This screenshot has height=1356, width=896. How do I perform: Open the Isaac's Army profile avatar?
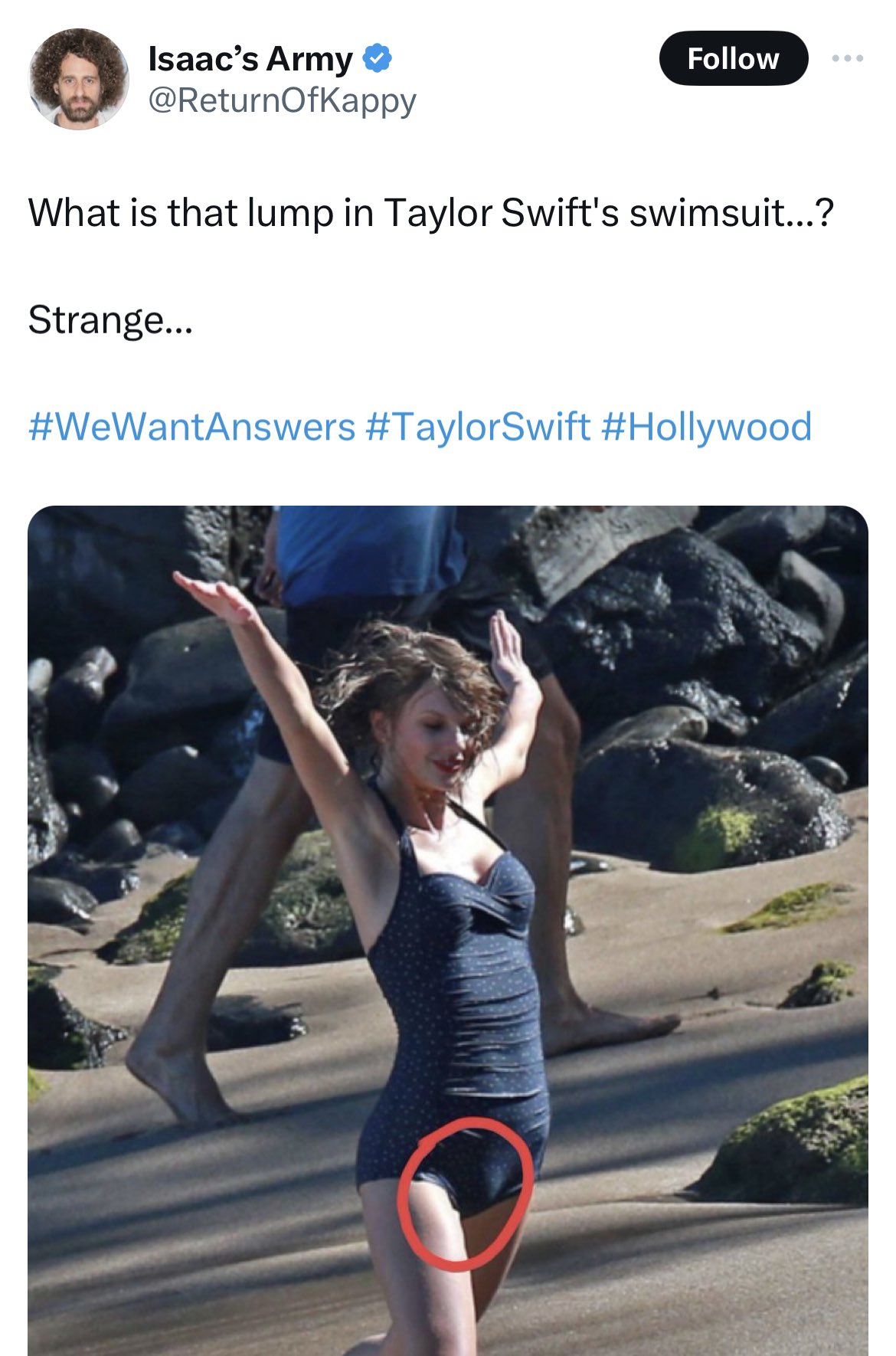point(79,79)
